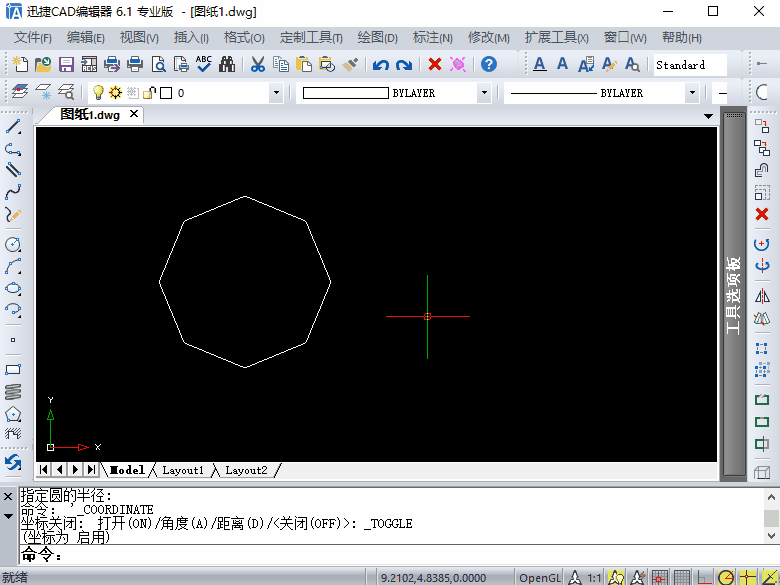This screenshot has width=780, height=585.
Task: Open the Standard text style box
Action: click(x=690, y=65)
